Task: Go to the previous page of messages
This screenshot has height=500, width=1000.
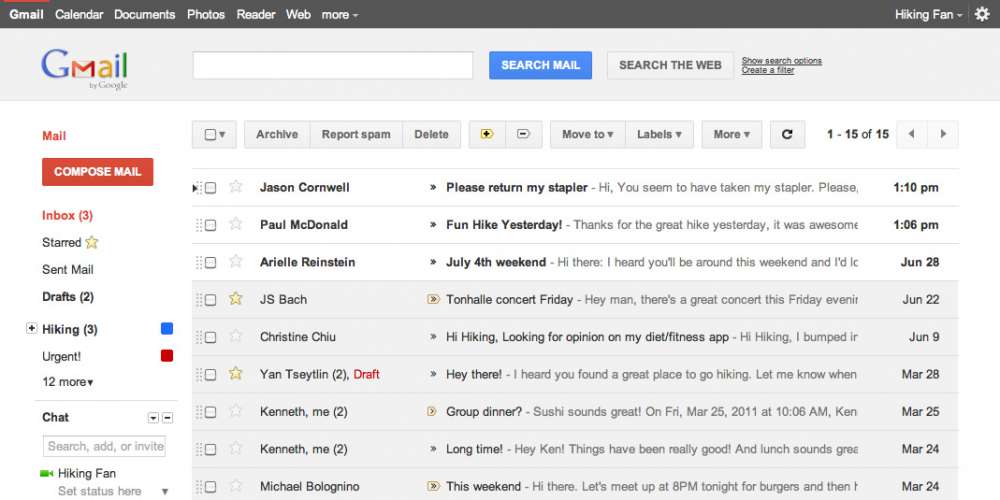Action: coord(911,135)
